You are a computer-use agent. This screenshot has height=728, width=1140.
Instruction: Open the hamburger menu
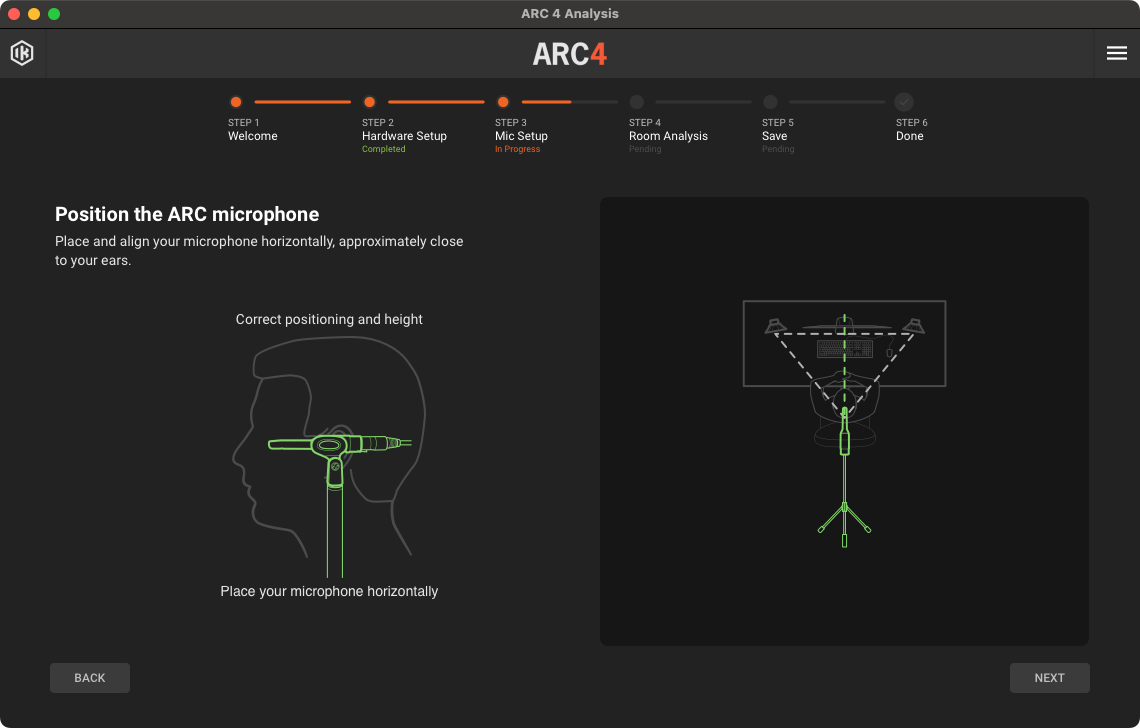[1117, 53]
